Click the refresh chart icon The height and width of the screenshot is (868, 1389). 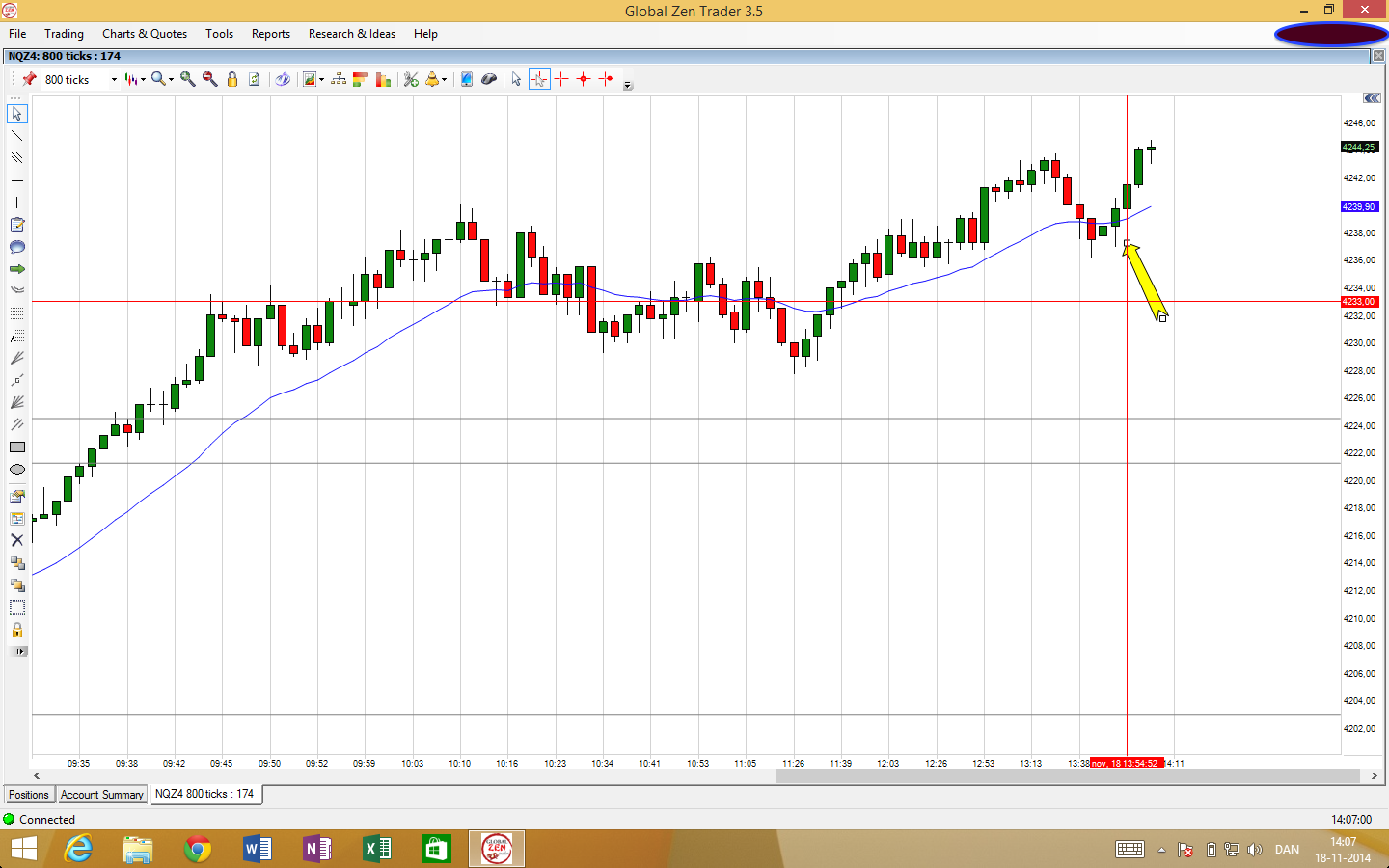pos(255,79)
